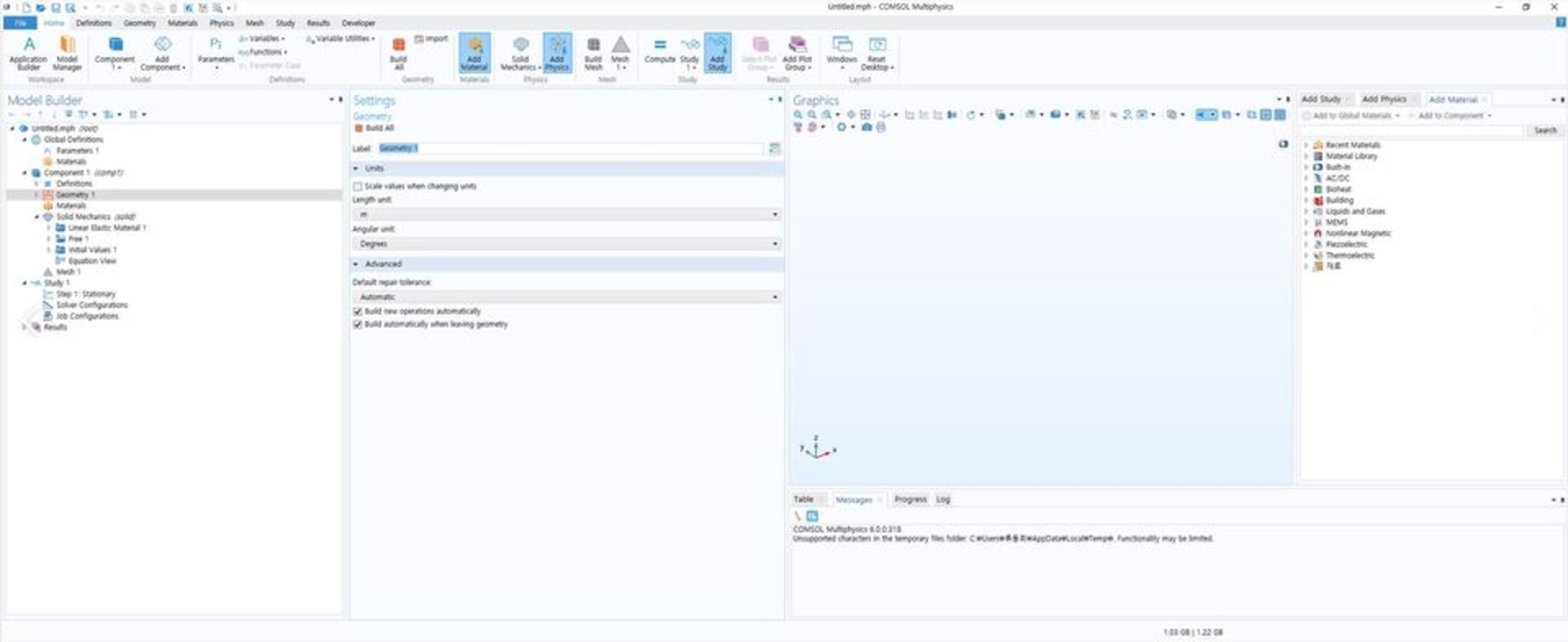Image resolution: width=1568 pixels, height=642 pixels.
Task: Click Add to Global Materials button
Action: (1351, 116)
